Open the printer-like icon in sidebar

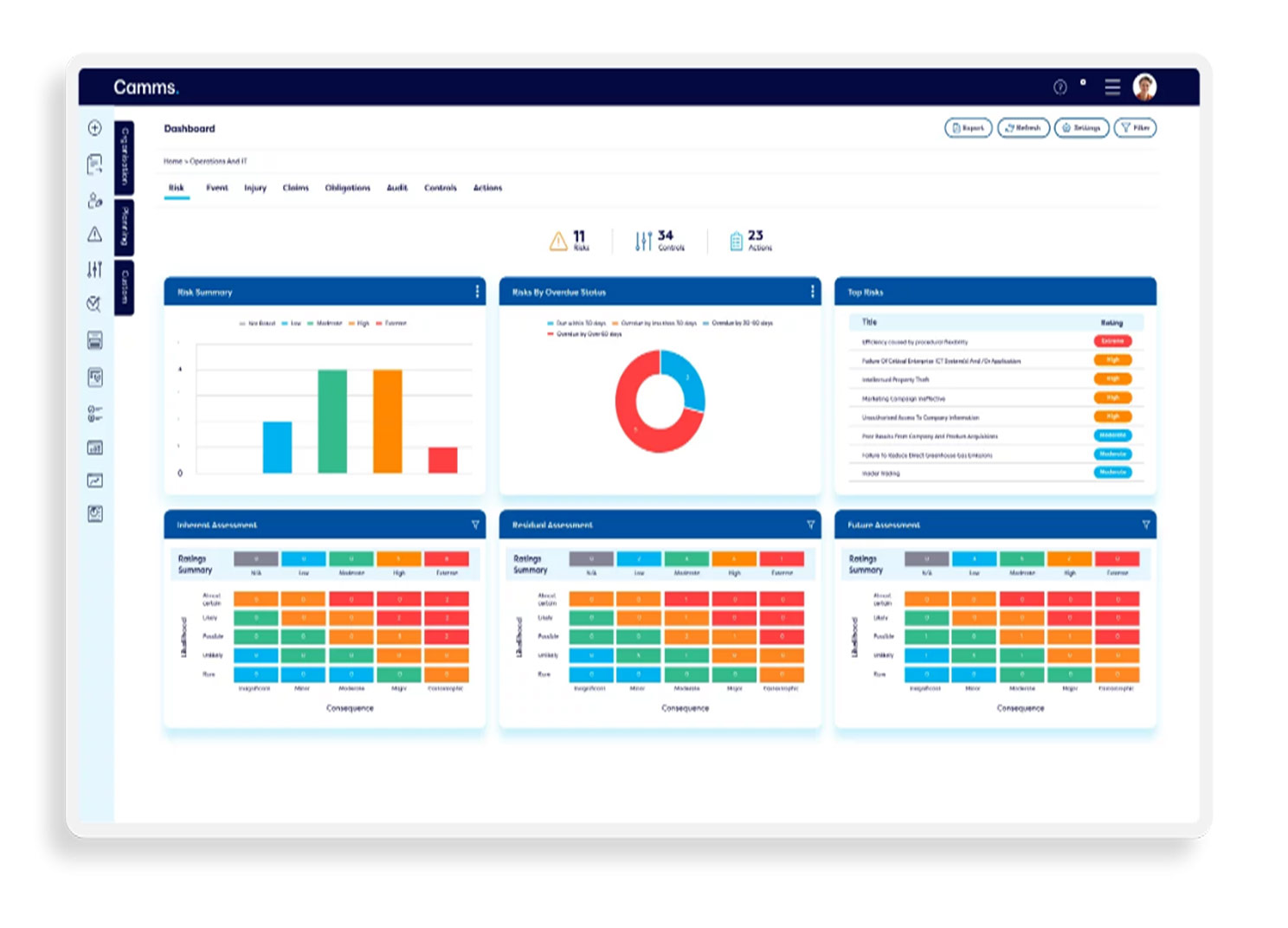tap(95, 340)
